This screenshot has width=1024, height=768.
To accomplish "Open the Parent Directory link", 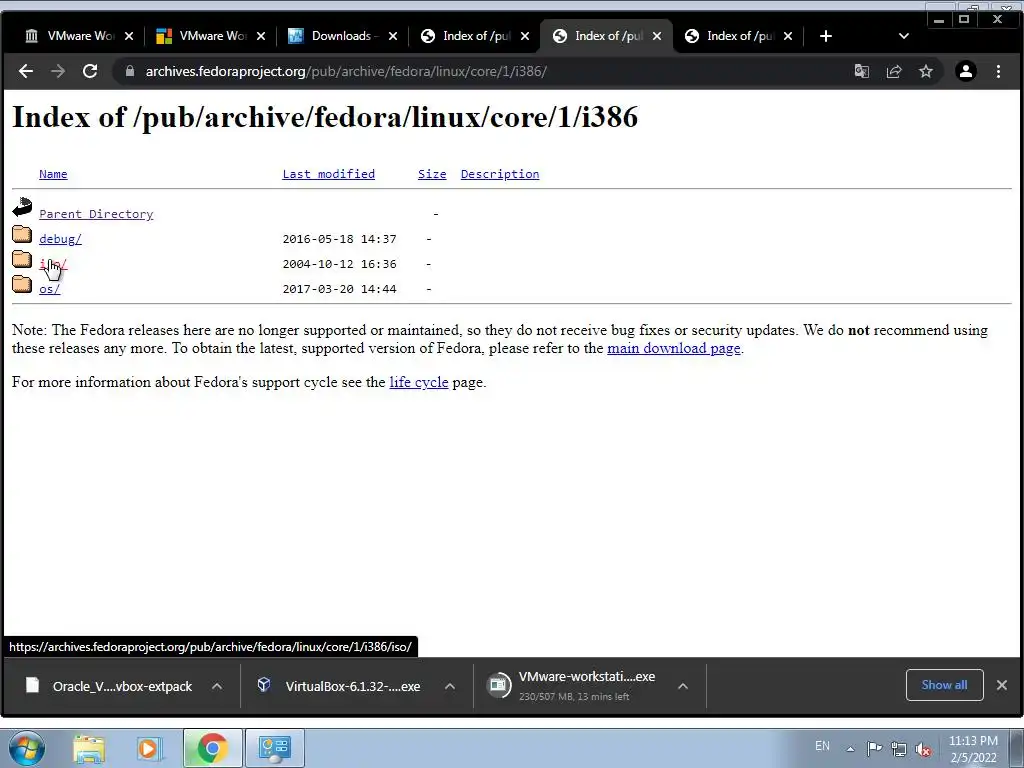I will coord(96,214).
